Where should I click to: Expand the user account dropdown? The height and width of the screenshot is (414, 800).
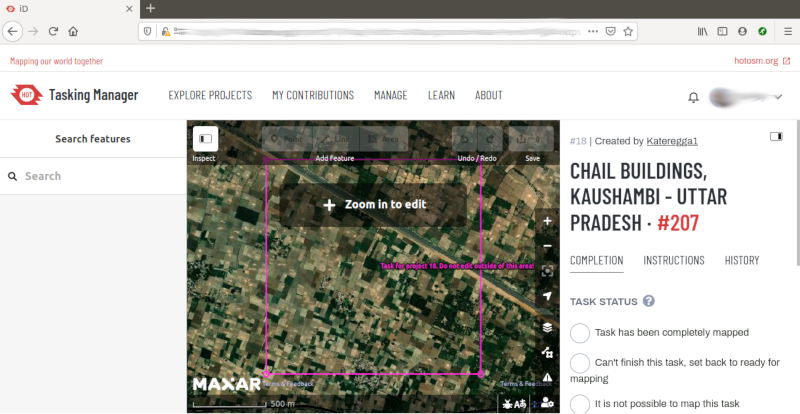coord(778,97)
